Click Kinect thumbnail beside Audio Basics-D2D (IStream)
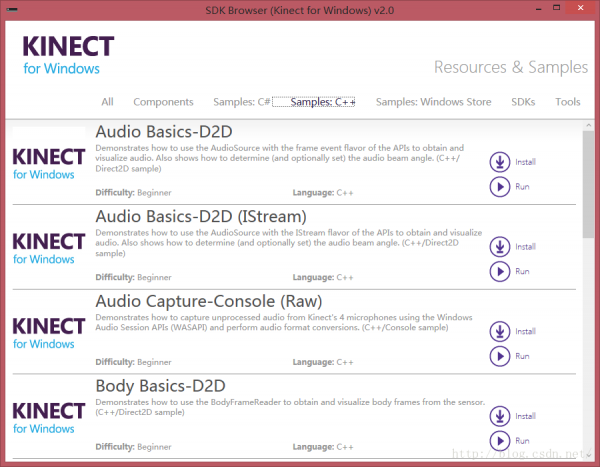The width and height of the screenshot is (600, 467). (x=49, y=248)
